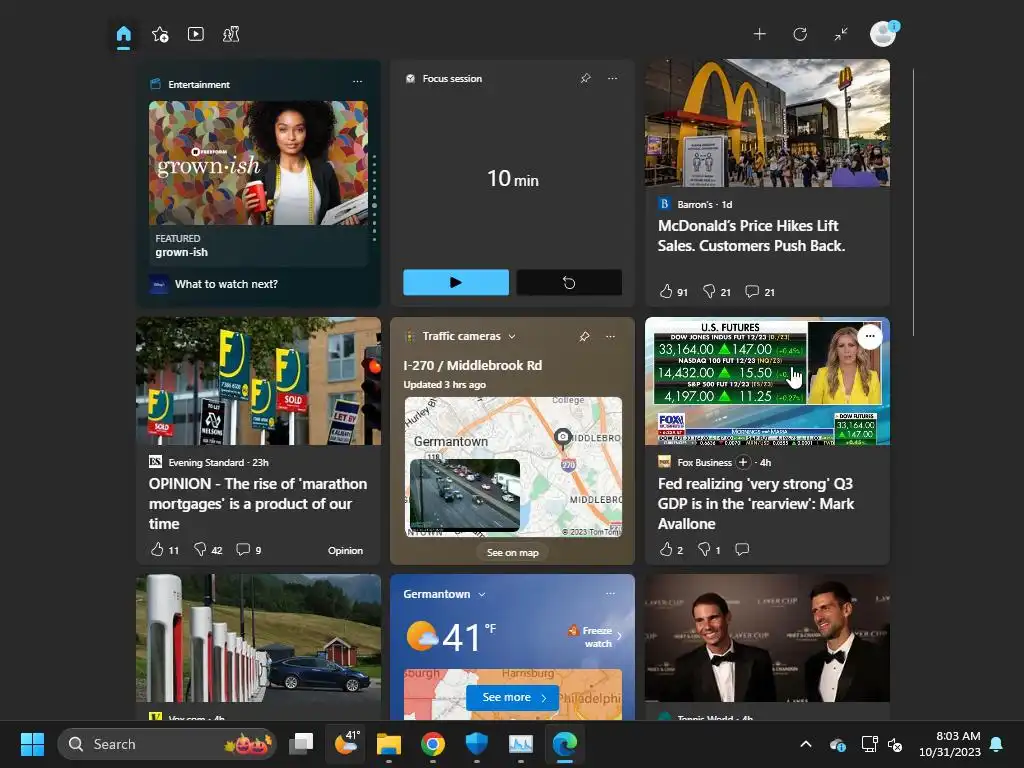Viewport: 1024px width, 768px height.
Task: Dislike the McDonald's Price Hikes article
Action: (716, 292)
